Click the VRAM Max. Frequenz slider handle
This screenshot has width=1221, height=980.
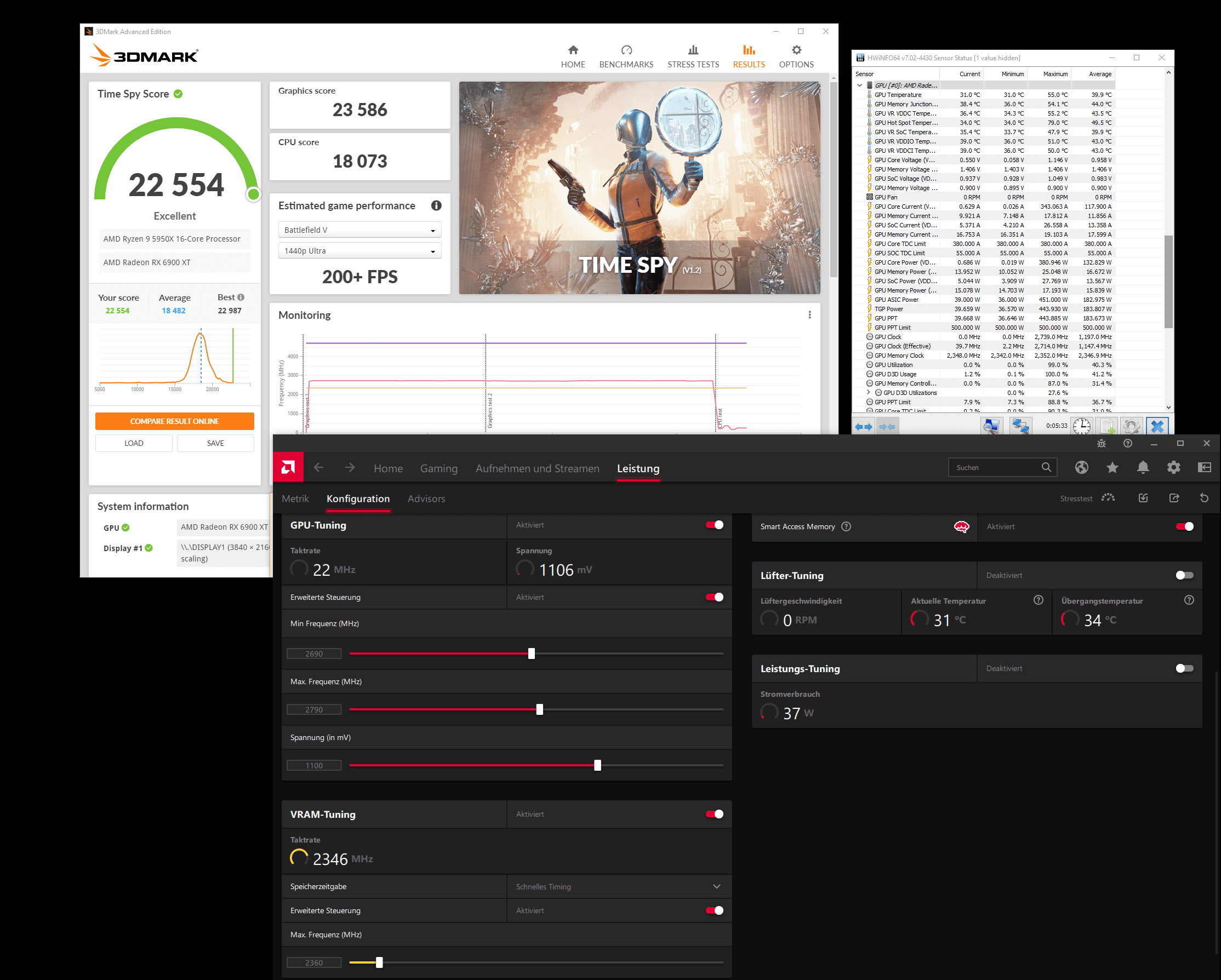coord(379,962)
